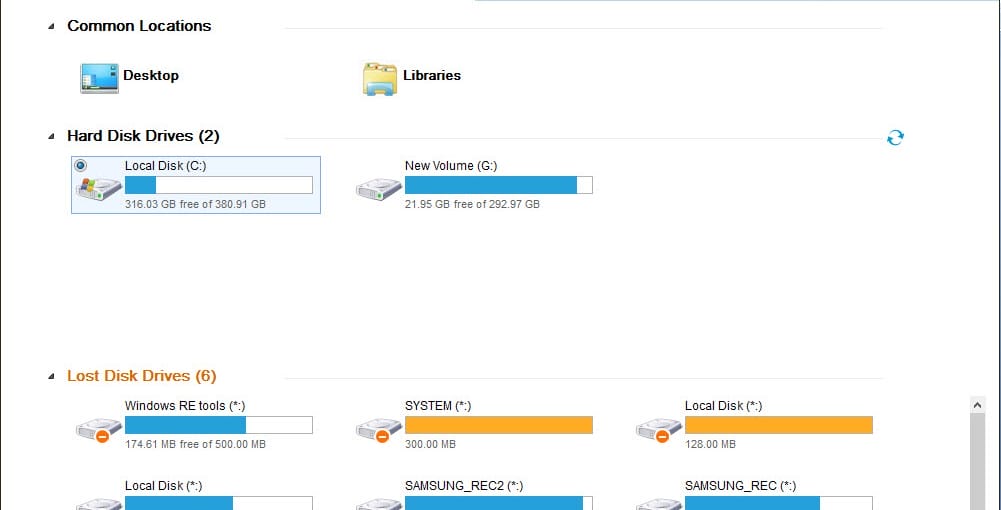This screenshot has height=510, width=1001.
Task: Click the refresh drives icon
Action: pos(895,138)
